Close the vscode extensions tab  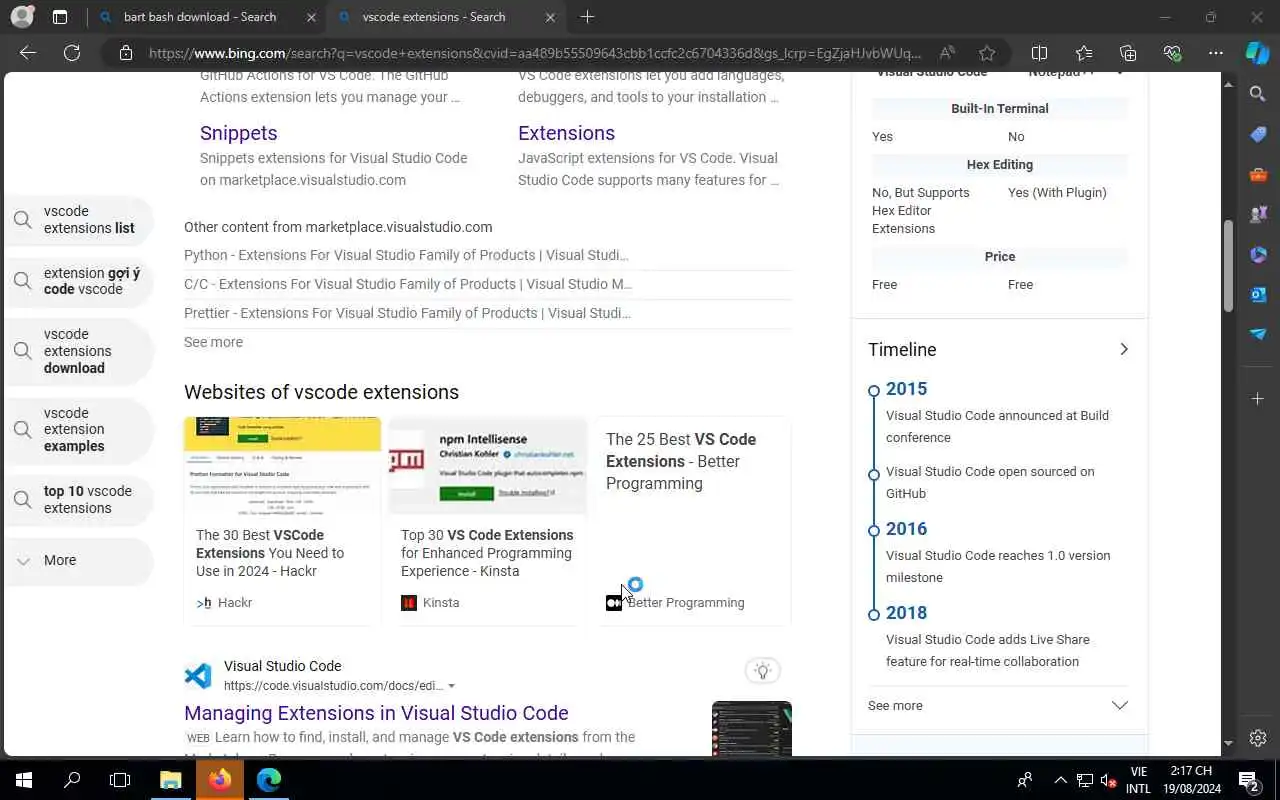point(550,17)
